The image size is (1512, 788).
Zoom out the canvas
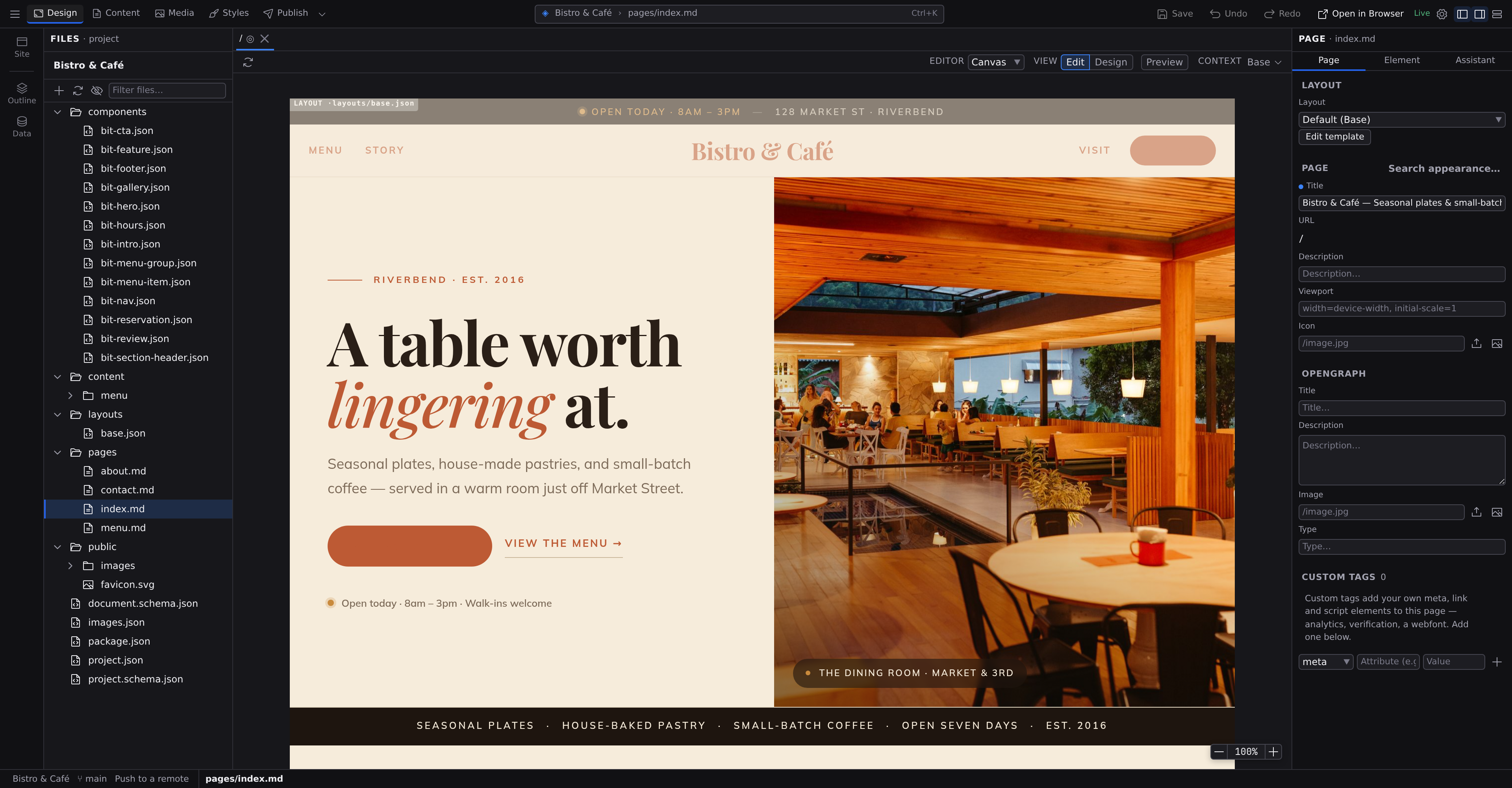click(1219, 752)
